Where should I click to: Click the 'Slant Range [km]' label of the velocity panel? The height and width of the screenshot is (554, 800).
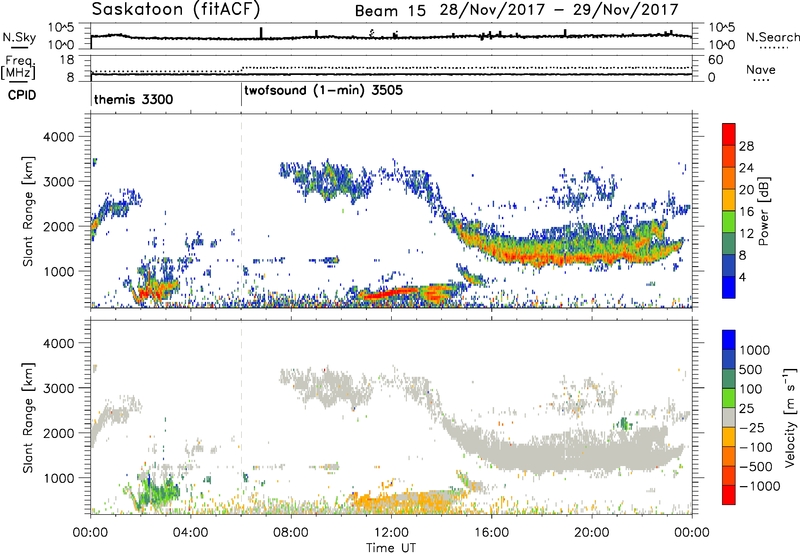28,417
